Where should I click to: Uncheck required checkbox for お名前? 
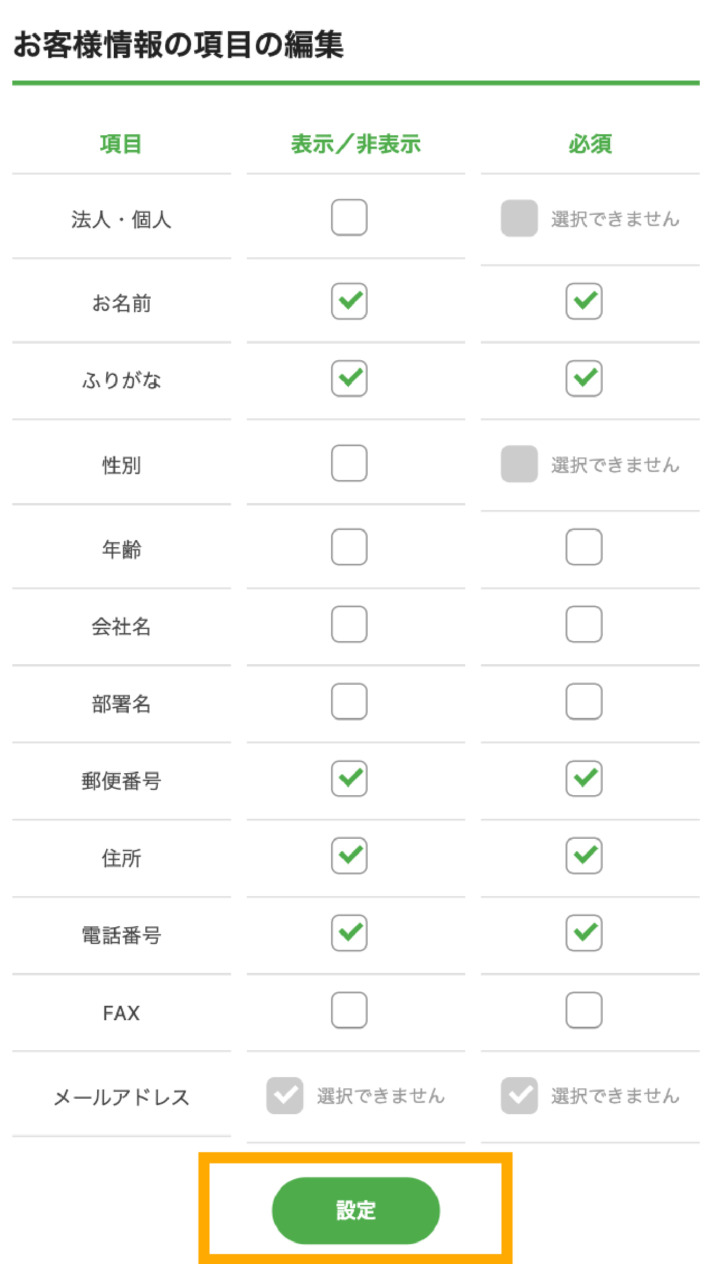click(584, 301)
